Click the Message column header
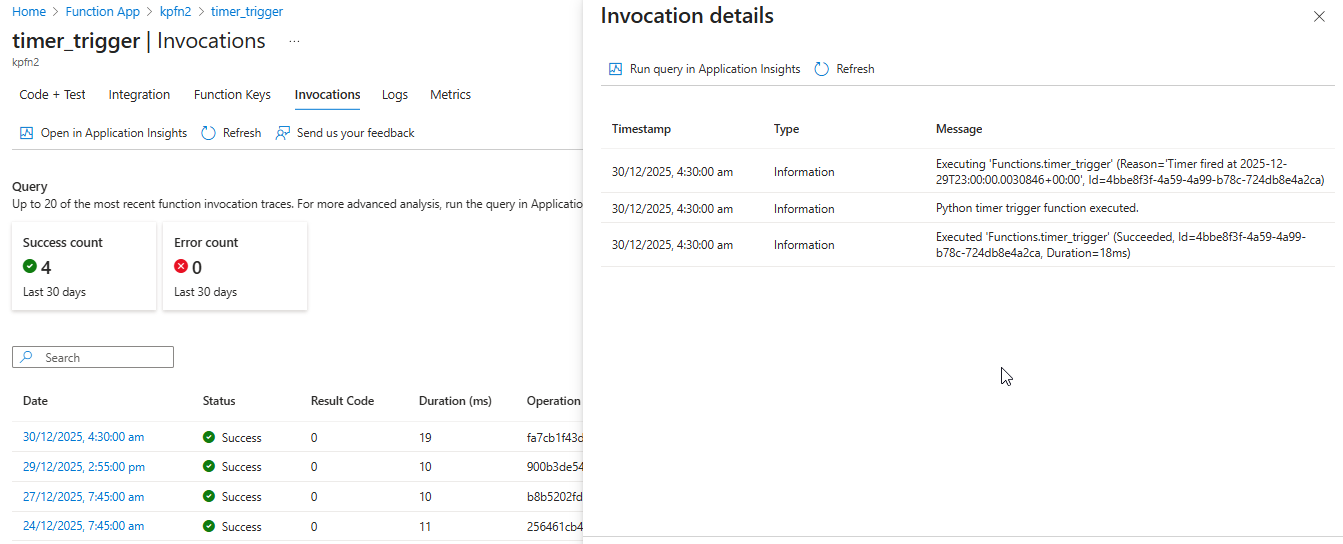This screenshot has width=1343, height=544. pos(959,129)
